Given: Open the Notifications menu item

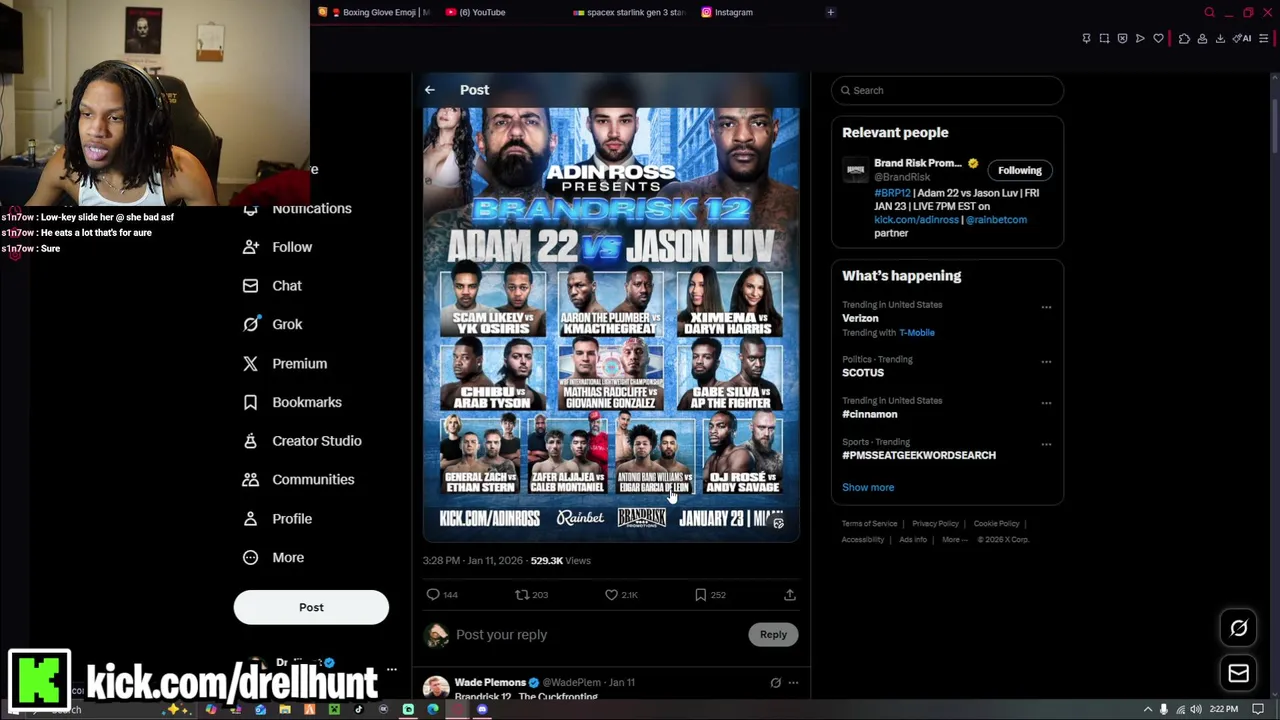Looking at the screenshot, I should pos(300,208).
